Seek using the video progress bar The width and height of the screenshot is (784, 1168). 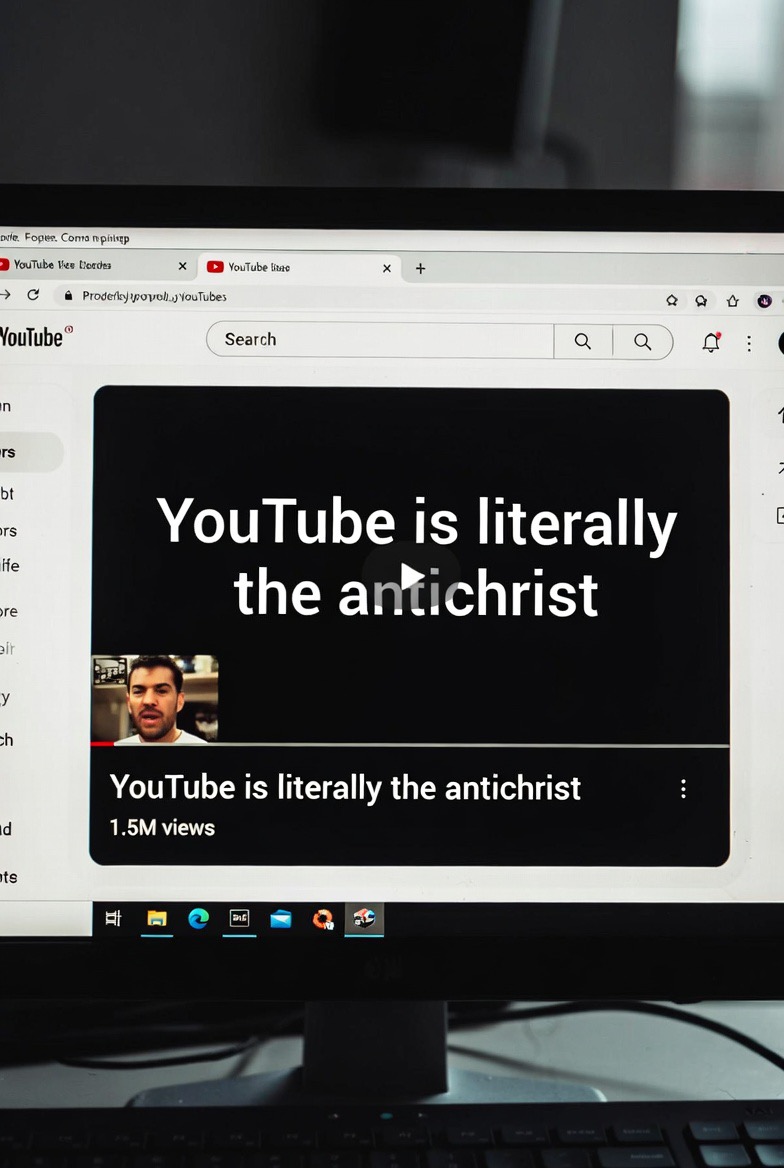409,744
